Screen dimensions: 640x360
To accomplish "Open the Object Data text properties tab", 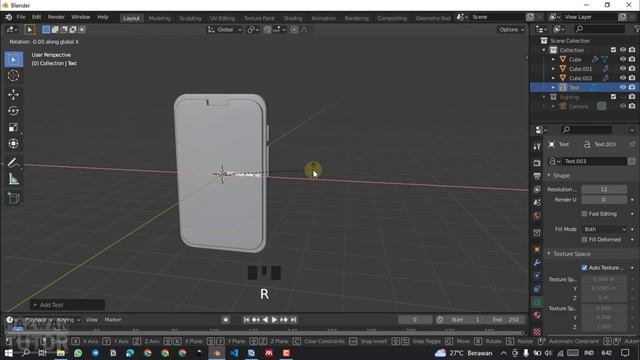I will (537, 302).
